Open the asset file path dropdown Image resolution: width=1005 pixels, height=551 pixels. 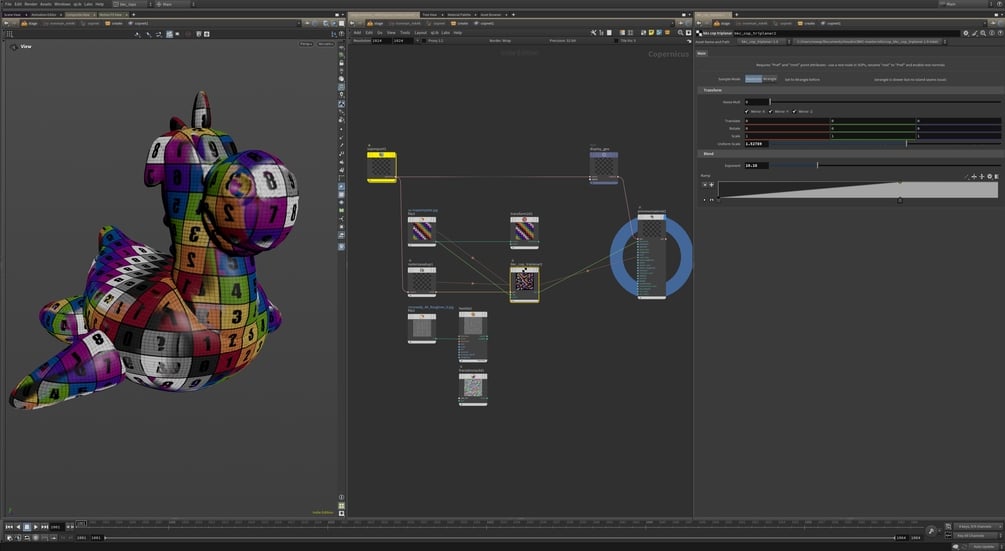pyautogui.click(x=871, y=42)
